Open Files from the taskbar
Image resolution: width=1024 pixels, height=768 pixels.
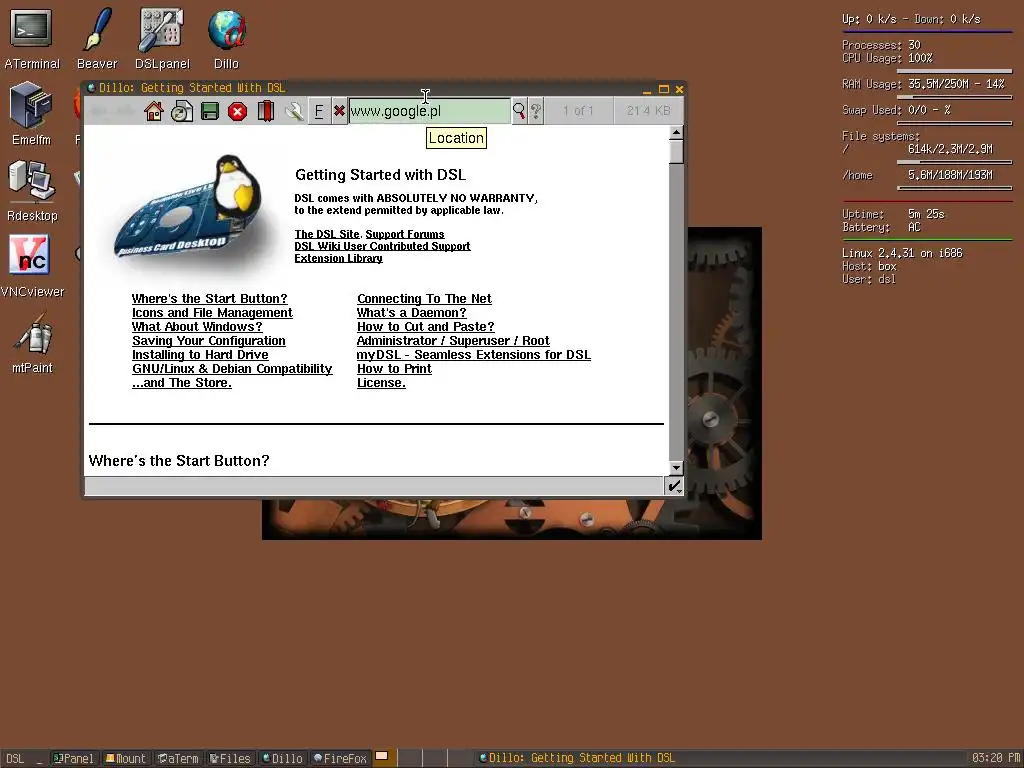point(230,758)
